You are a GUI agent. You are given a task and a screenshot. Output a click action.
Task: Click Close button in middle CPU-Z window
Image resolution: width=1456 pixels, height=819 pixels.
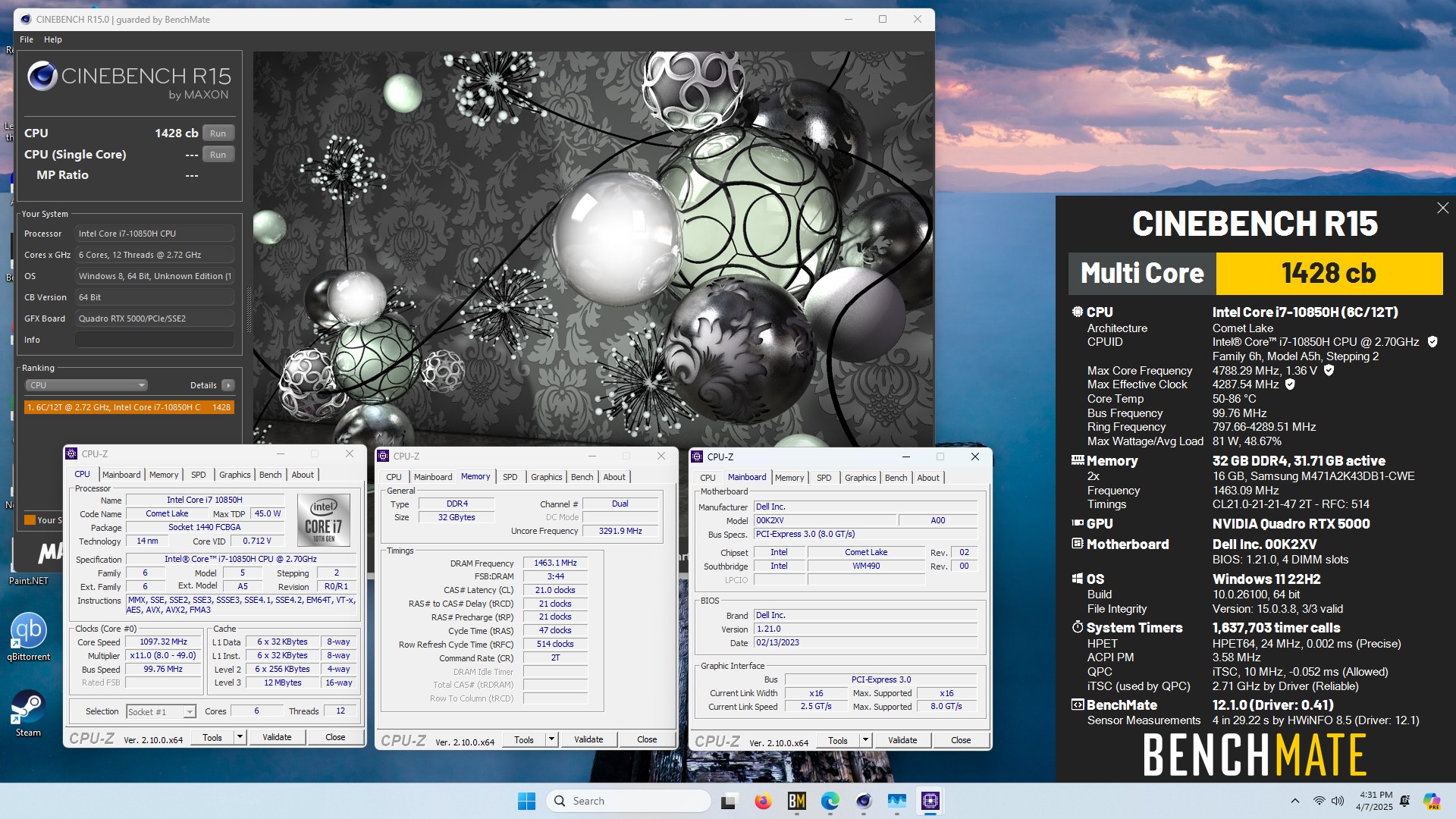(647, 739)
